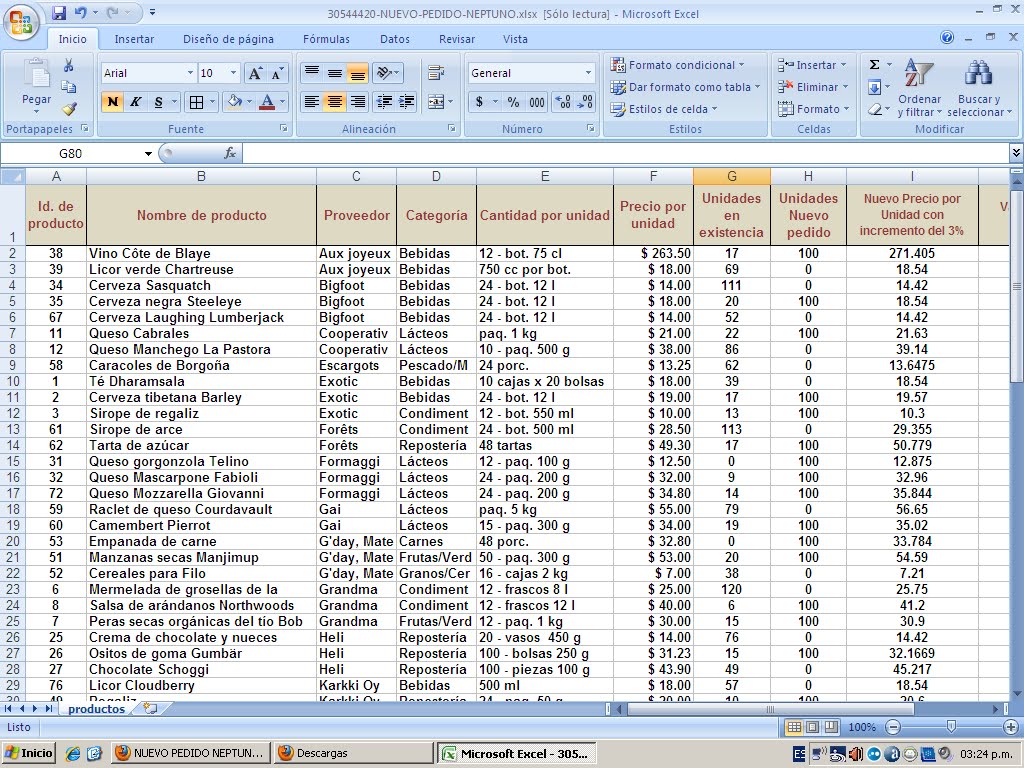
Task: Open Windows Inicio start button
Action: [x=28, y=753]
